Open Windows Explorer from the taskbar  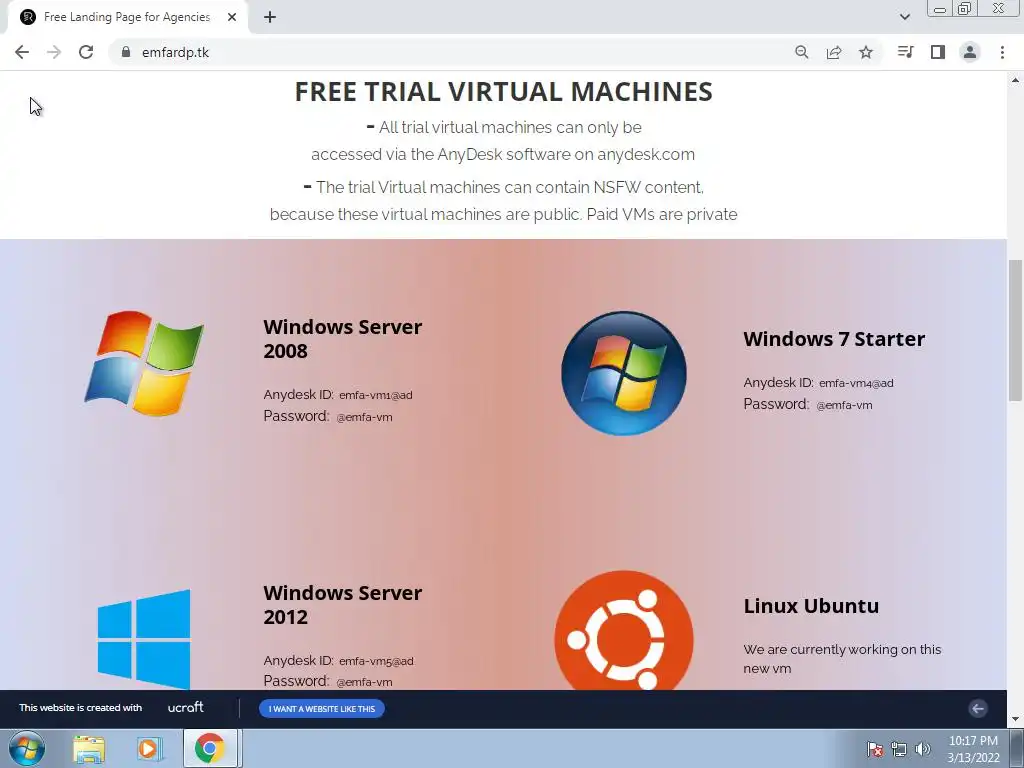point(89,749)
